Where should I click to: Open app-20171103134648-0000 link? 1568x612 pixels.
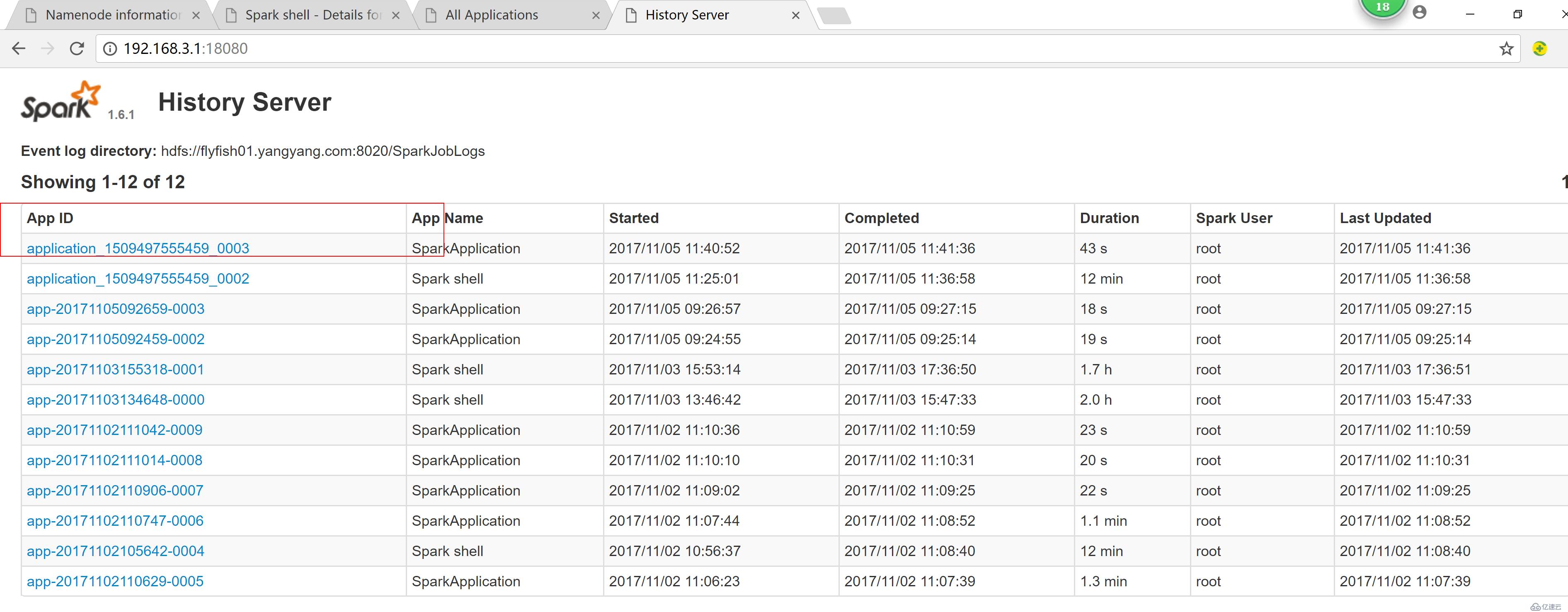pyautogui.click(x=116, y=400)
